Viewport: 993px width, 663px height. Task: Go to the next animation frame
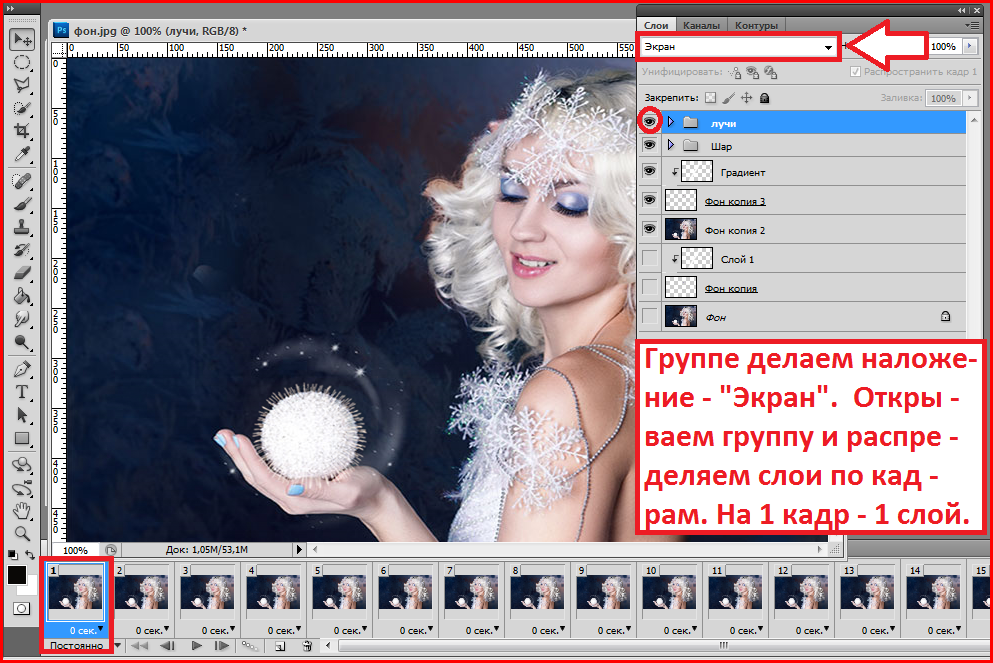222,646
